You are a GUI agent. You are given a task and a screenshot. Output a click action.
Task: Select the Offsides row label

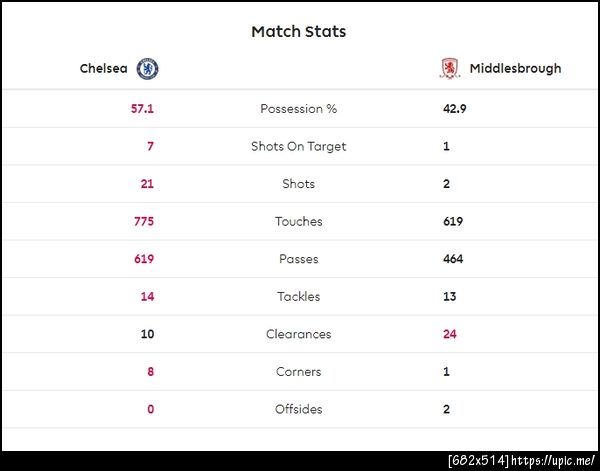(x=298, y=409)
